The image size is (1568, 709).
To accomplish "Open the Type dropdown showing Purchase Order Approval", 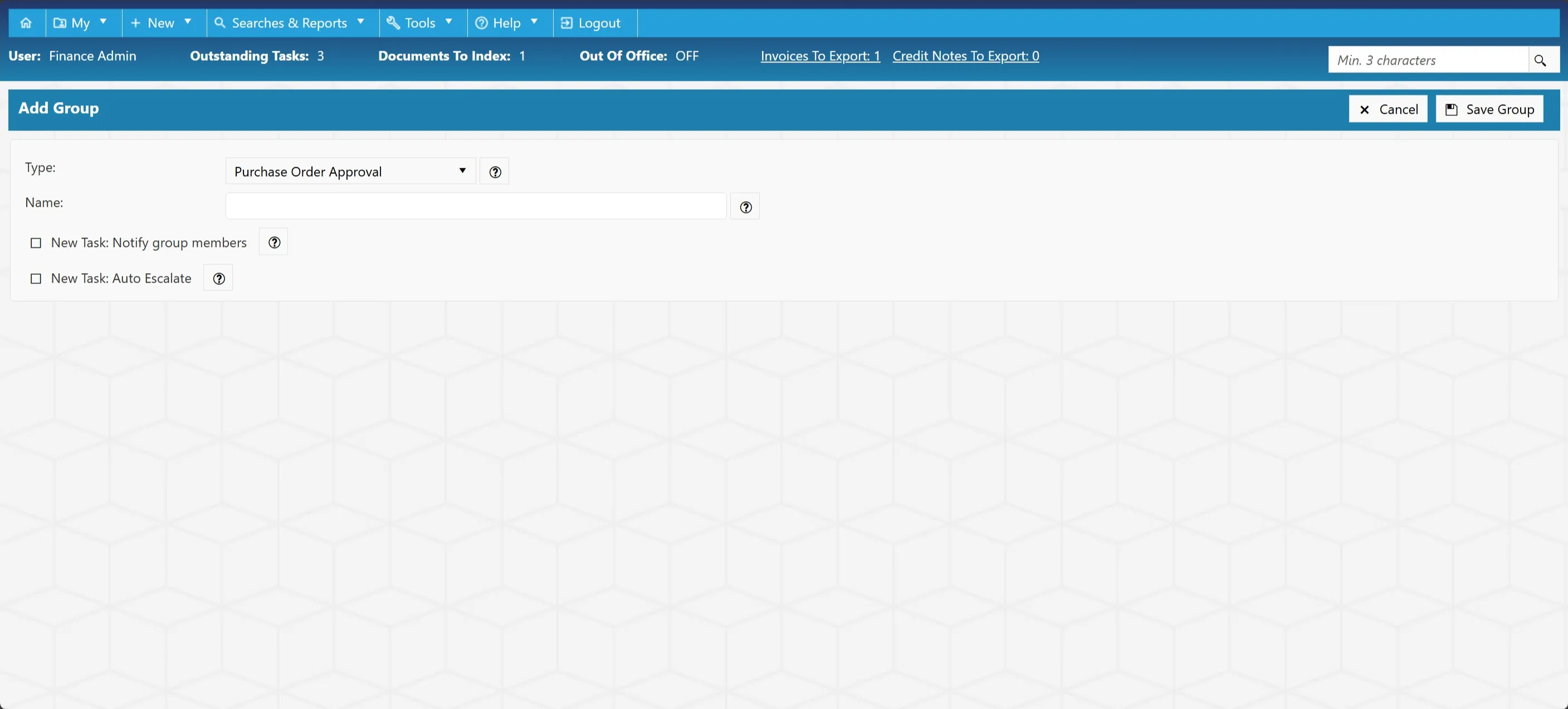I will pos(350,171).
